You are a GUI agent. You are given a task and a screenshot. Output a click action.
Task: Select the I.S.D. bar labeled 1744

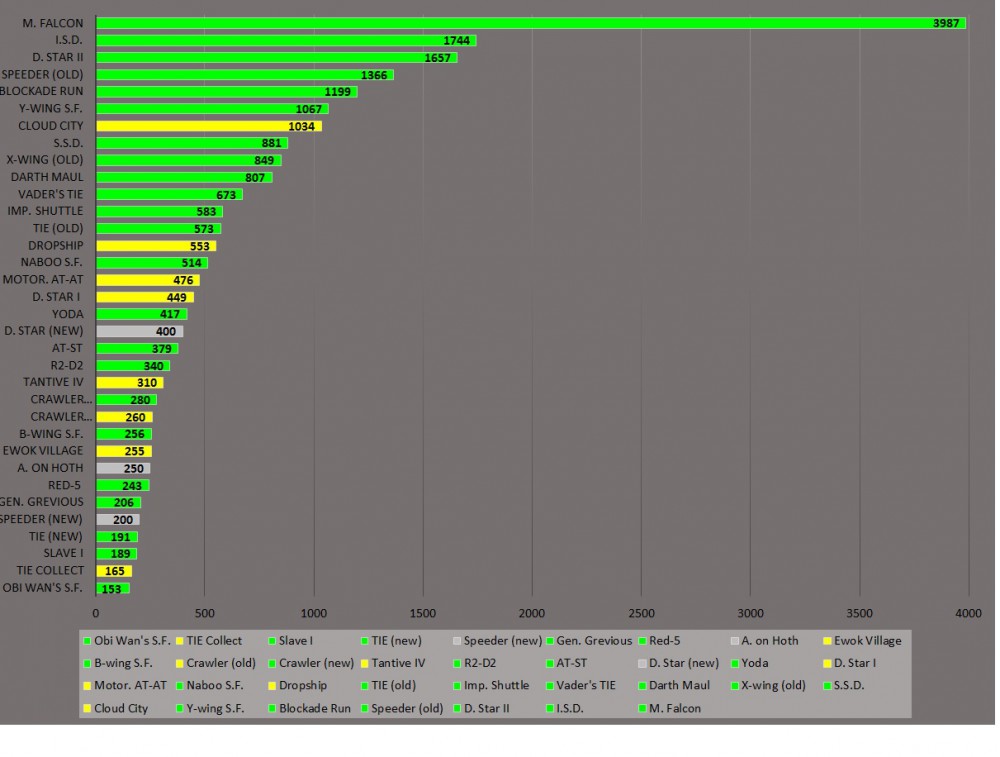(286, 40)
